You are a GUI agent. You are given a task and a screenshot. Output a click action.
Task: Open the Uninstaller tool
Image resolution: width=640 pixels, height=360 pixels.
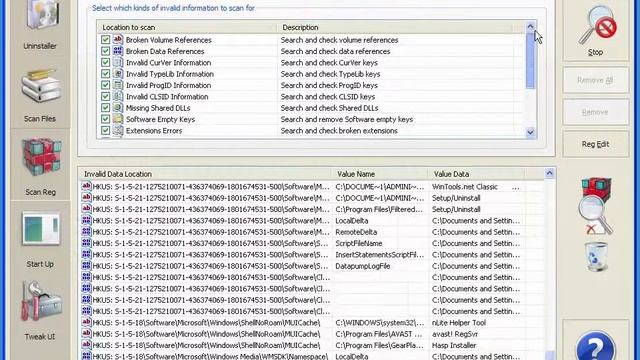click(40, 24)
